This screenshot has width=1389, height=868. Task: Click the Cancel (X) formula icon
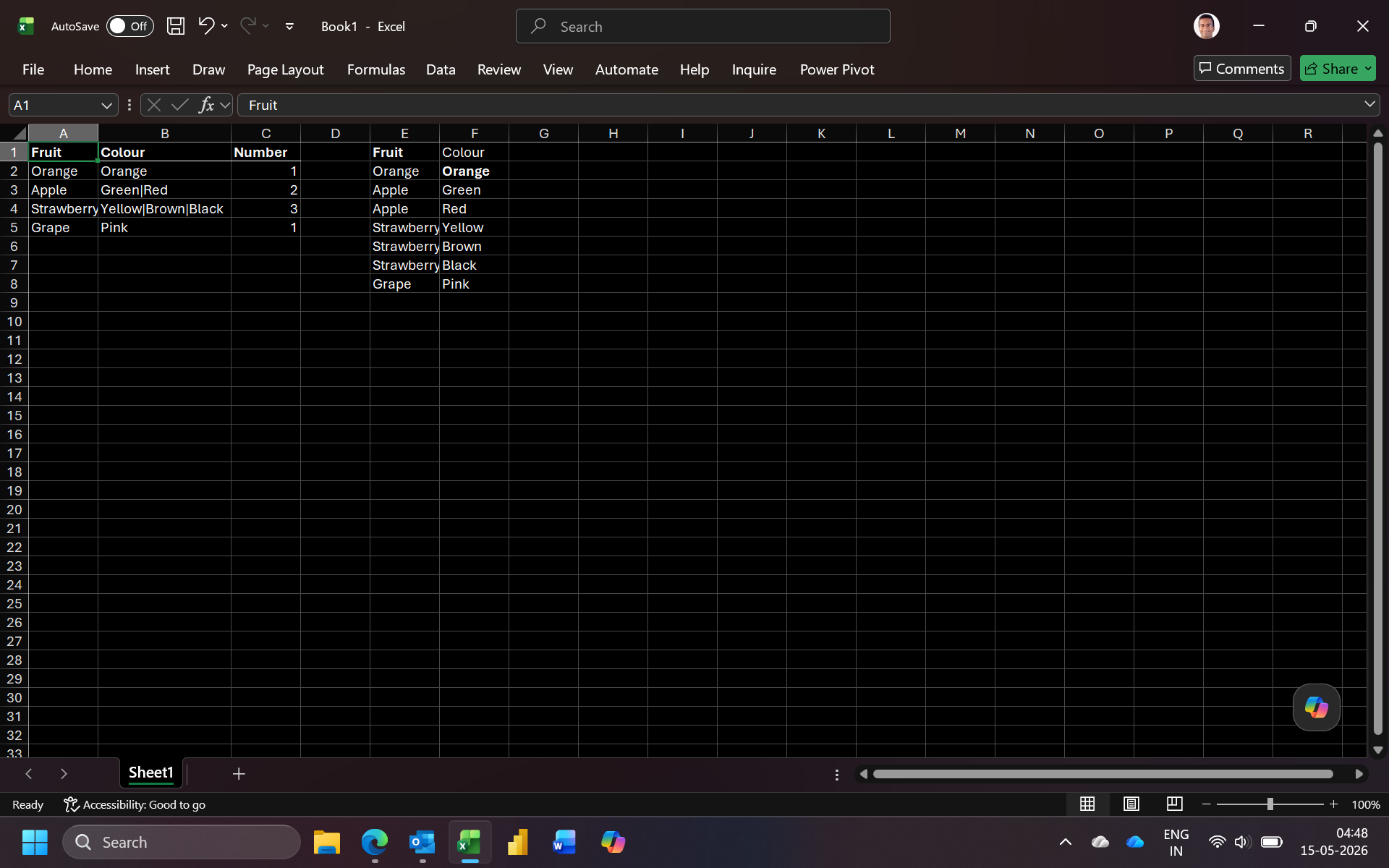click(153, 106)
